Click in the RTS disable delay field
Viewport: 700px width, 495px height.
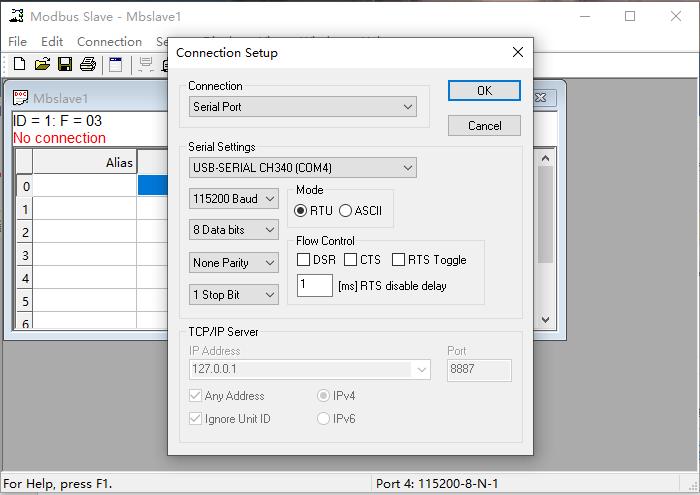coord(315,286)
